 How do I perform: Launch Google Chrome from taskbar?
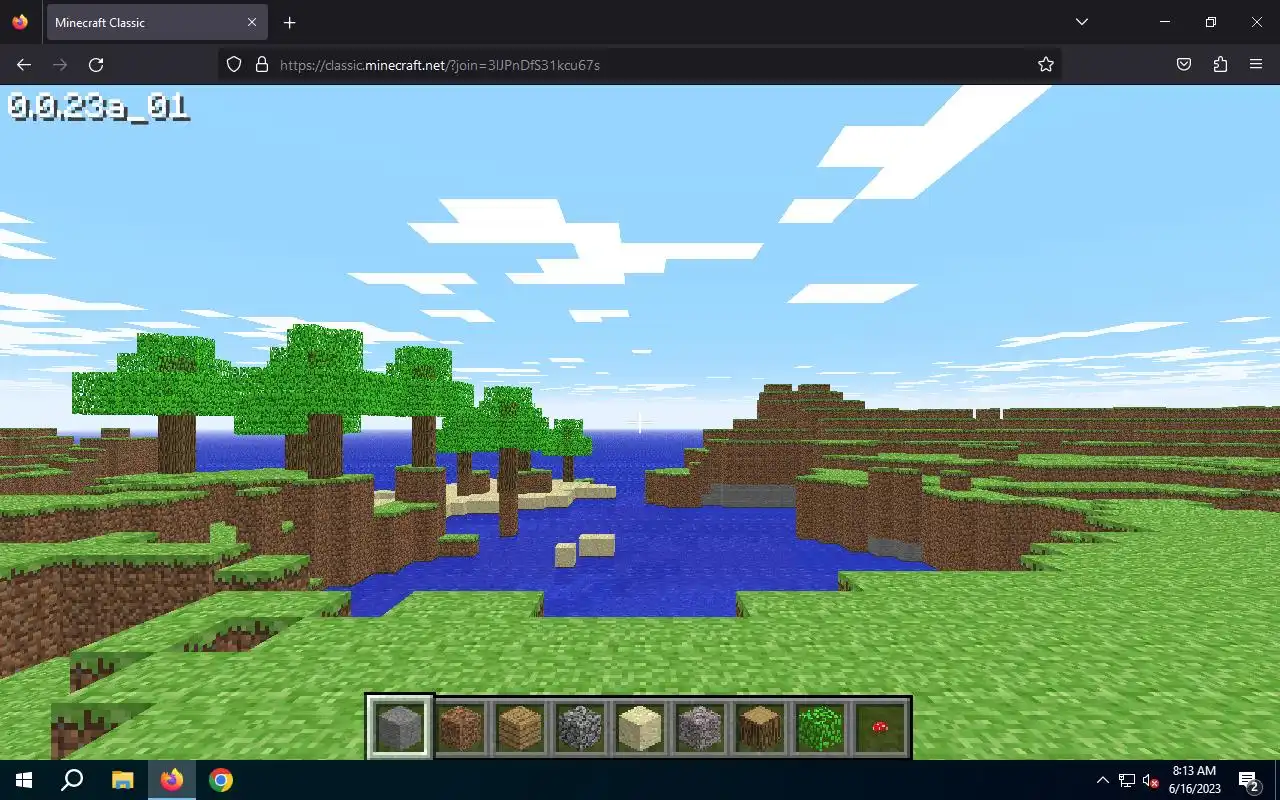[x=221, y=780]
